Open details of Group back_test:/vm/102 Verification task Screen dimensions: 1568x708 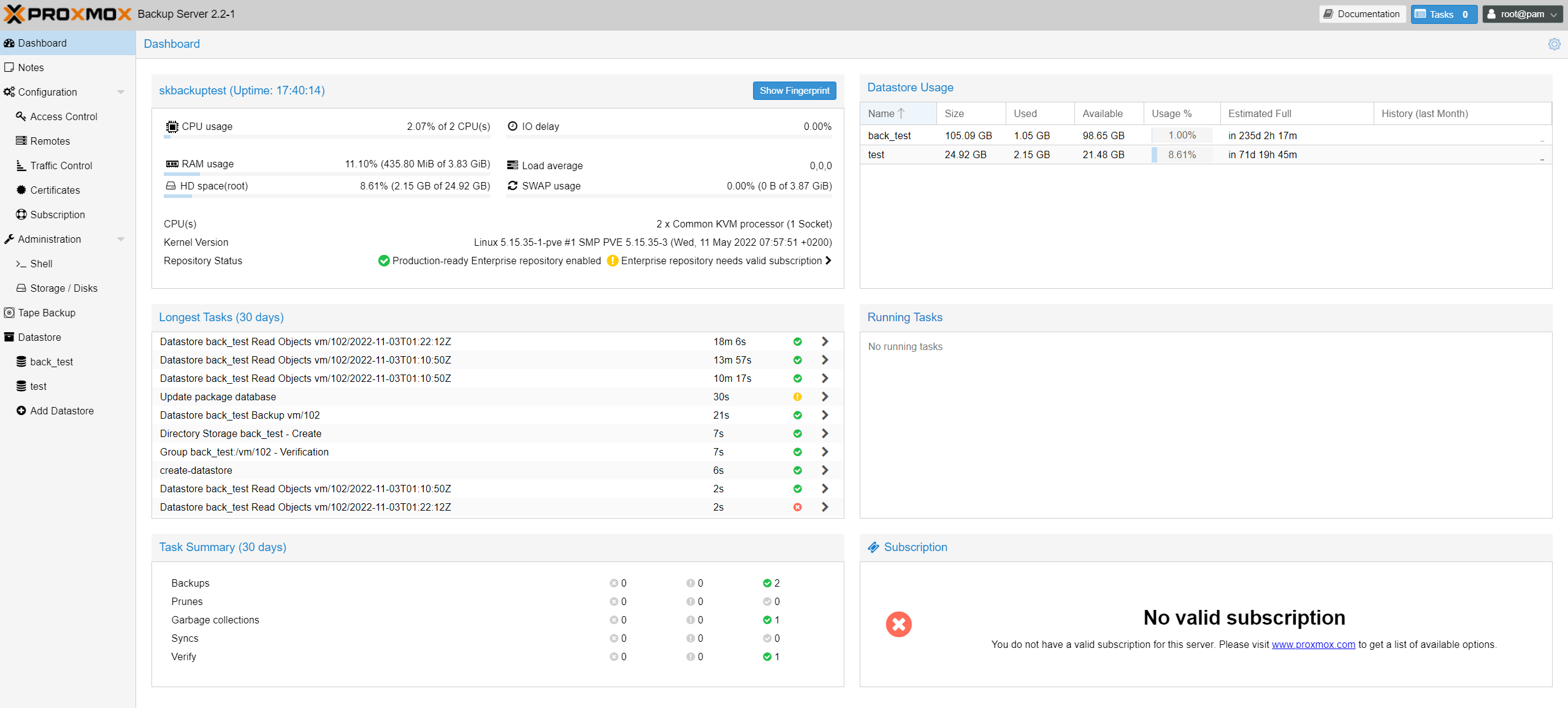coord(825,452)
